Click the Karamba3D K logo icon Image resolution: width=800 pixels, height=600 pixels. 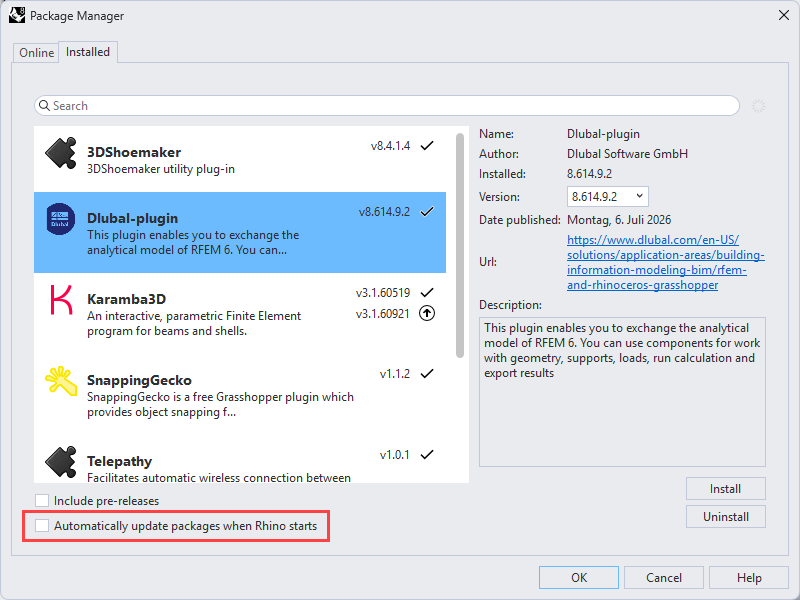point(61,300)
